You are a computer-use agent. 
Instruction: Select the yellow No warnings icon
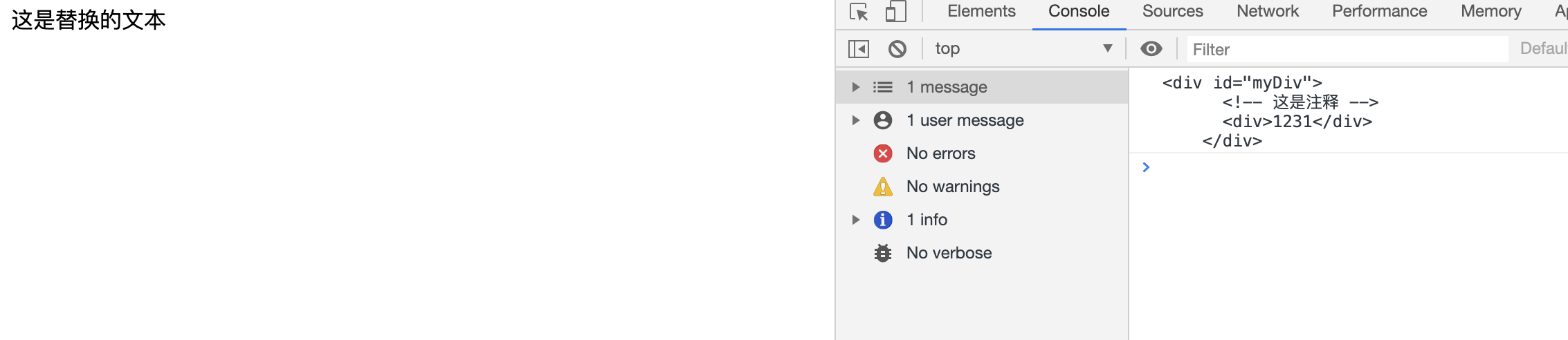click(883, 187)
